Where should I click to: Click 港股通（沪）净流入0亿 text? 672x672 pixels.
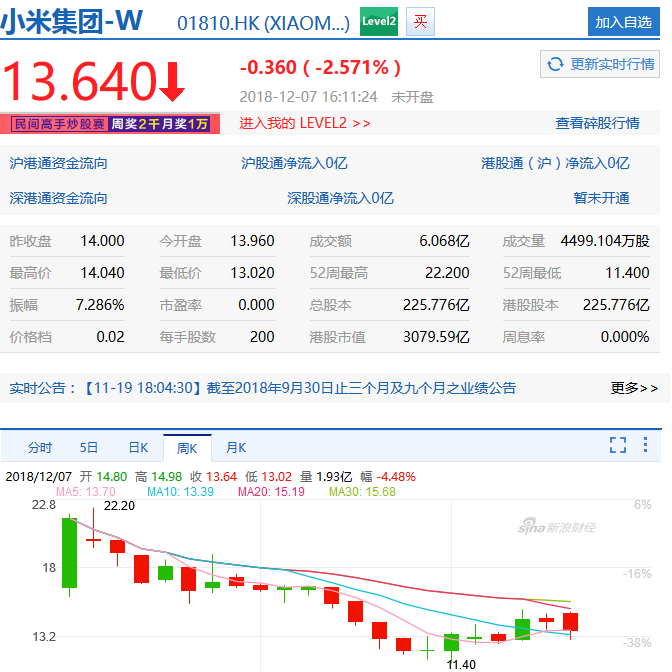[x=555, y=163]
